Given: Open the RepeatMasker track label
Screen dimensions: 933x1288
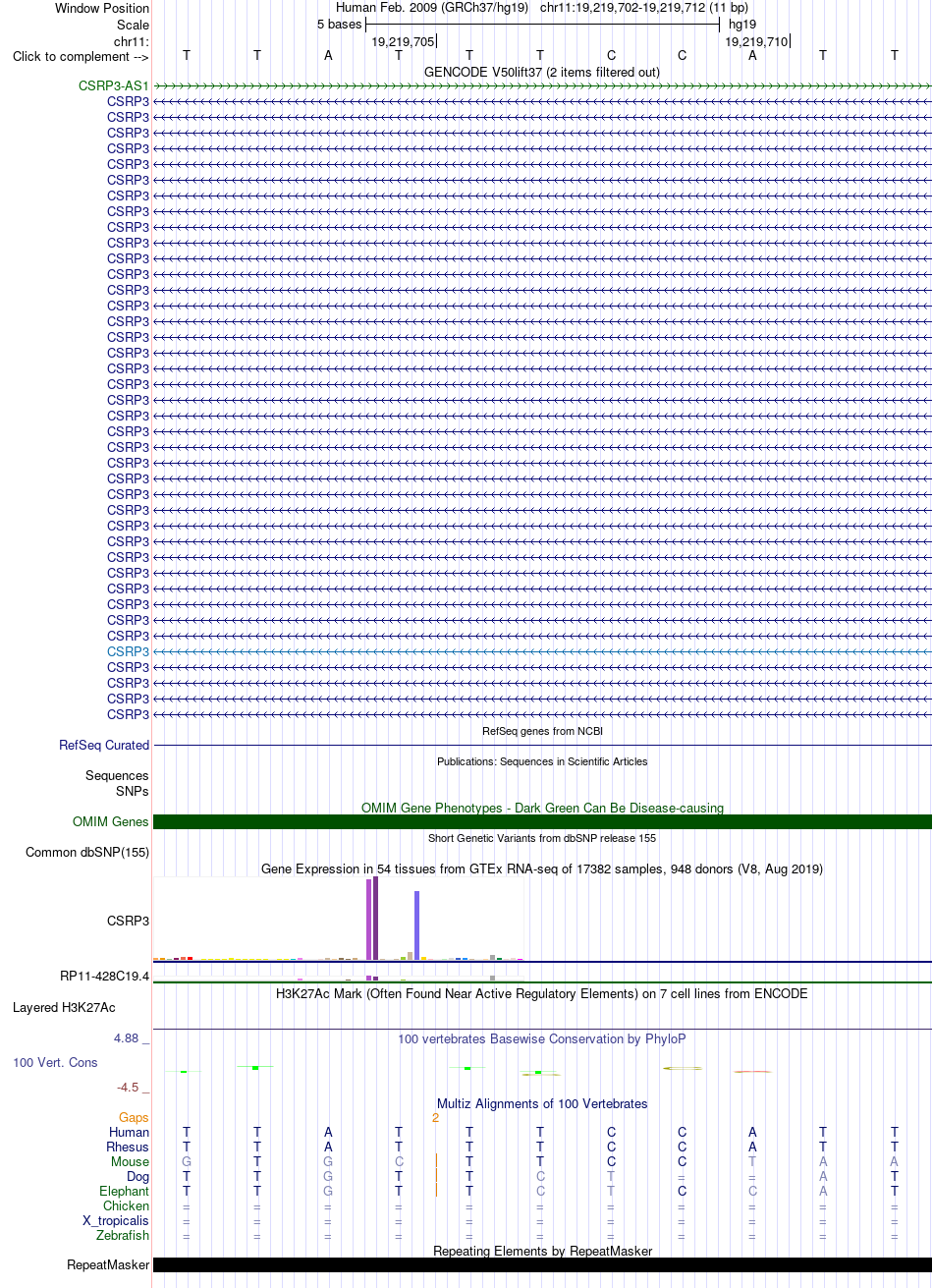Looking at the screenshot, I should [108, 1264].
